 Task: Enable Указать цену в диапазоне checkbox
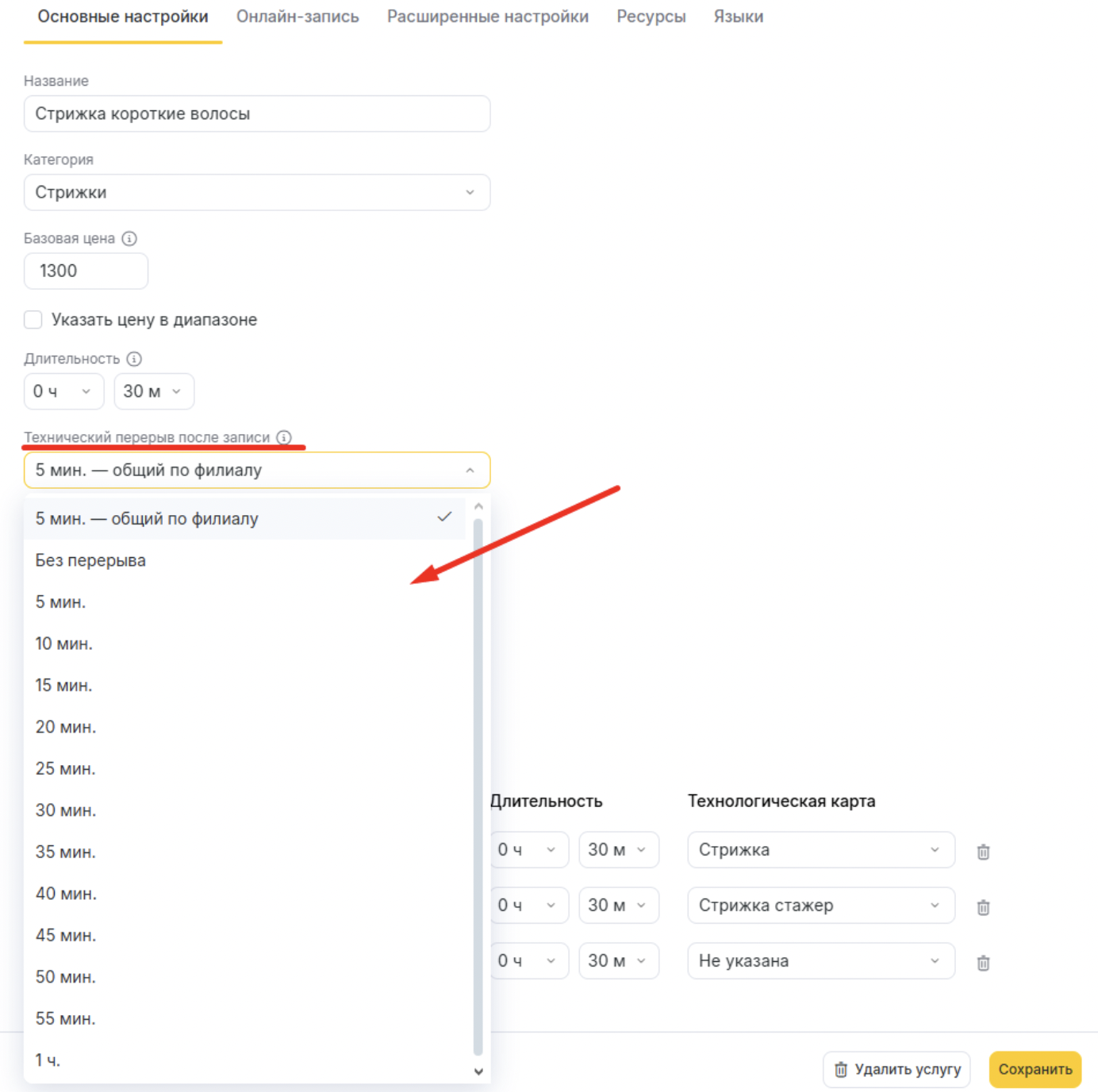[x=33, y=320]
